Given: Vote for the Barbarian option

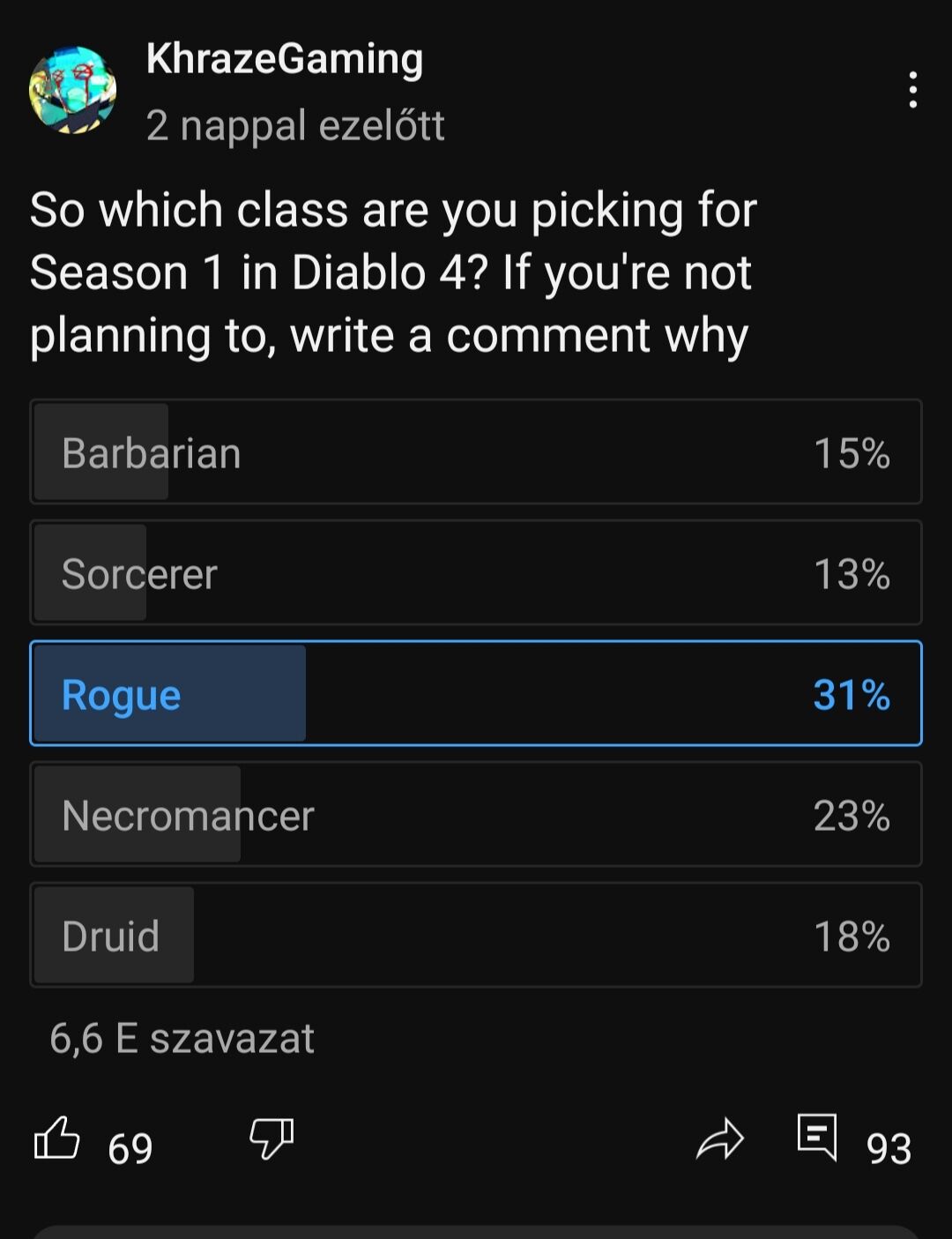Looking at the screenshot, I should (476, 452).
